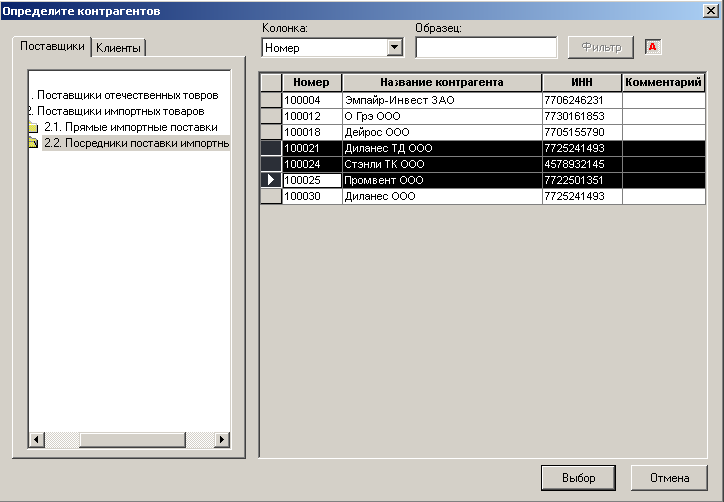Click the row selector for Диланес ТД ООО

click(271, 148)
